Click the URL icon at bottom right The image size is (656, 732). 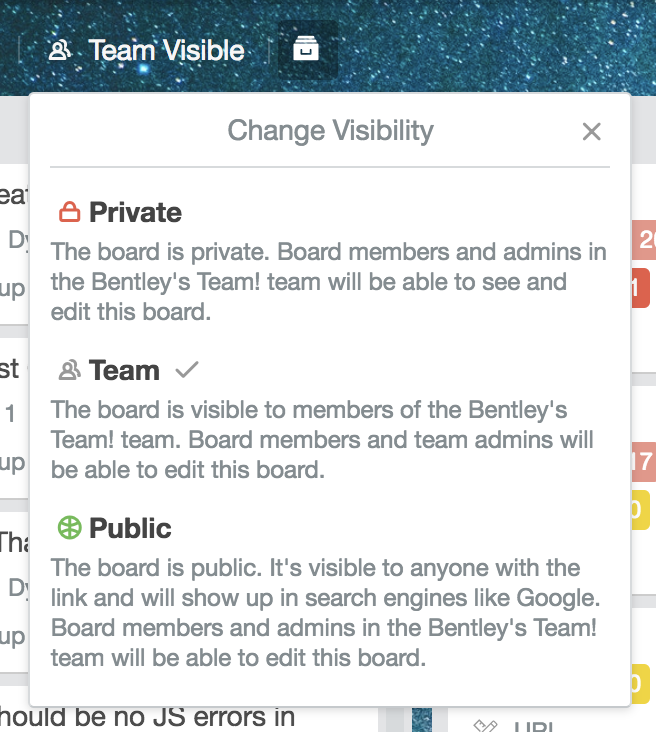[x=485, y=725]
